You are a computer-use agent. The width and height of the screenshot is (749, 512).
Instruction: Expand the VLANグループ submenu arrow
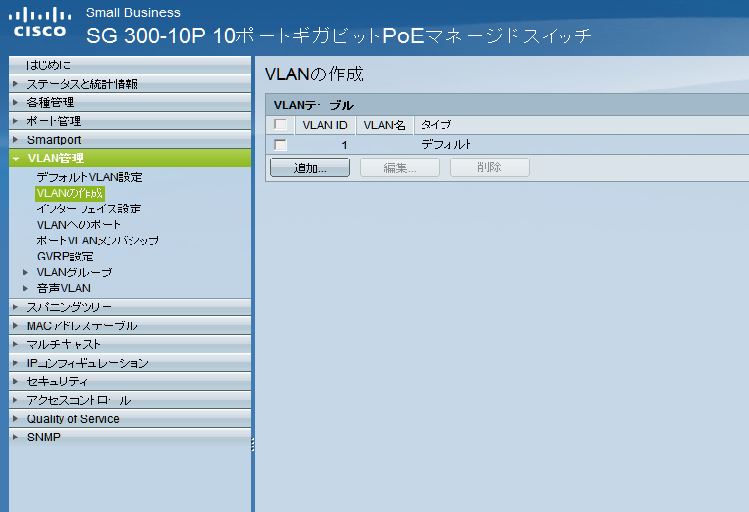[25, 272]
